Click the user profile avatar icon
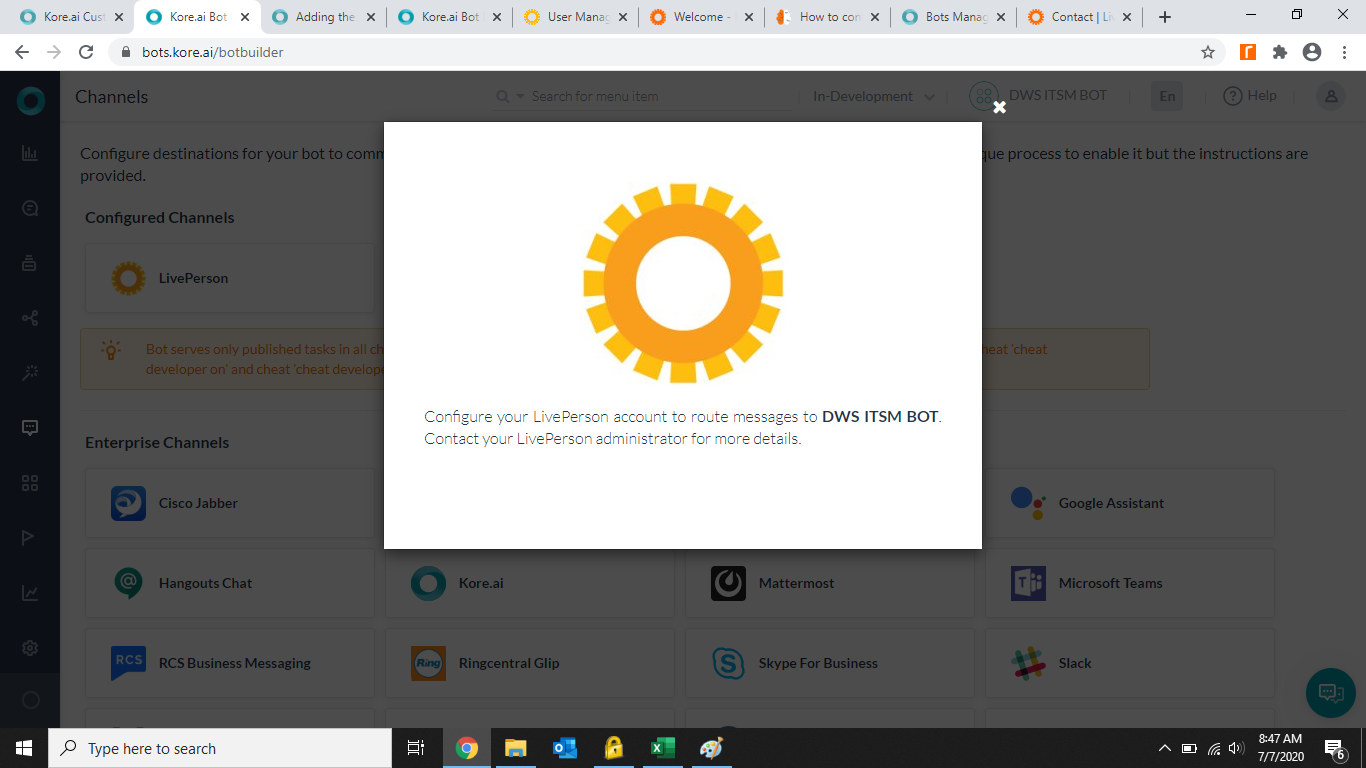The width and height of the screenshot is (1366, 768). [1330, 96]
